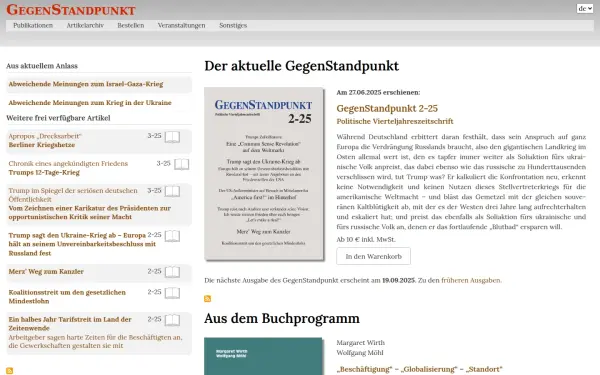
Task: Click the GegenStandpunkt site logo
Action: pos(71,10)
